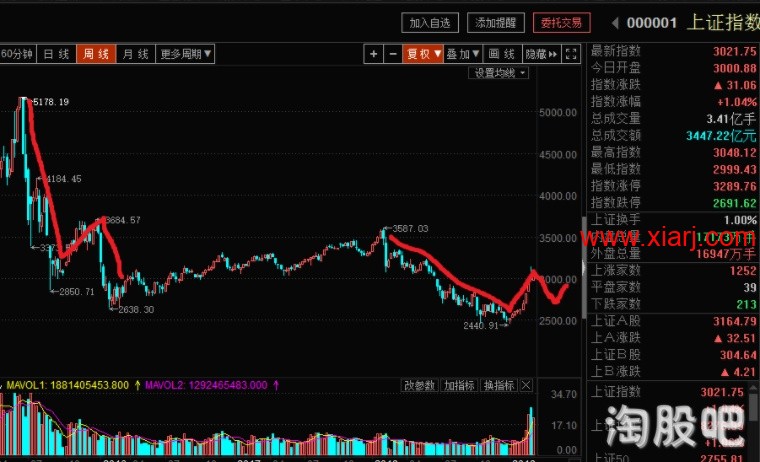Click the 画线 drawing tool button
The image size is (760, 462).
pyautogui.click(x=502, y=54)
